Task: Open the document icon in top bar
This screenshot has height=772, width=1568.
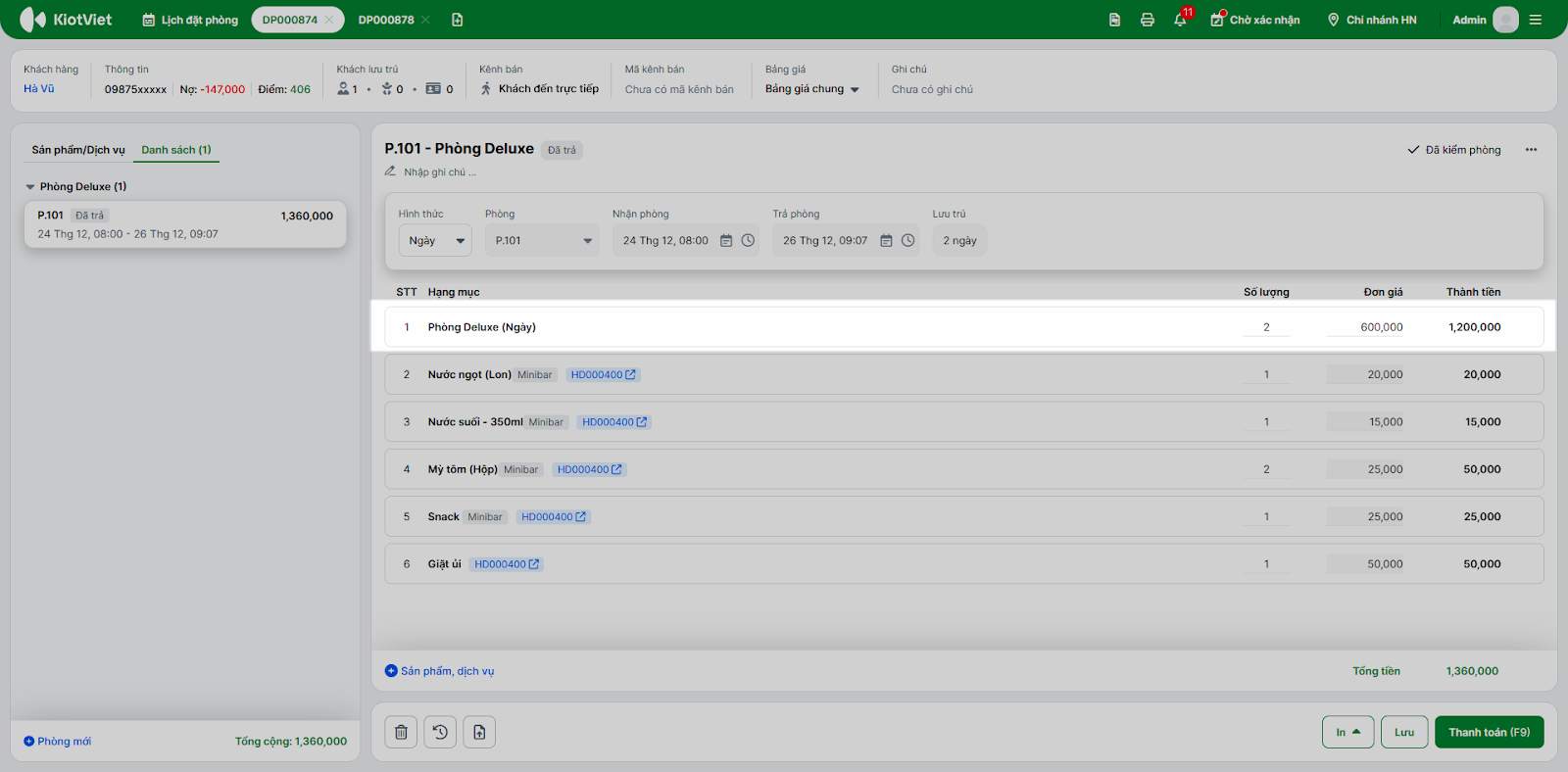Action: 1114,20
